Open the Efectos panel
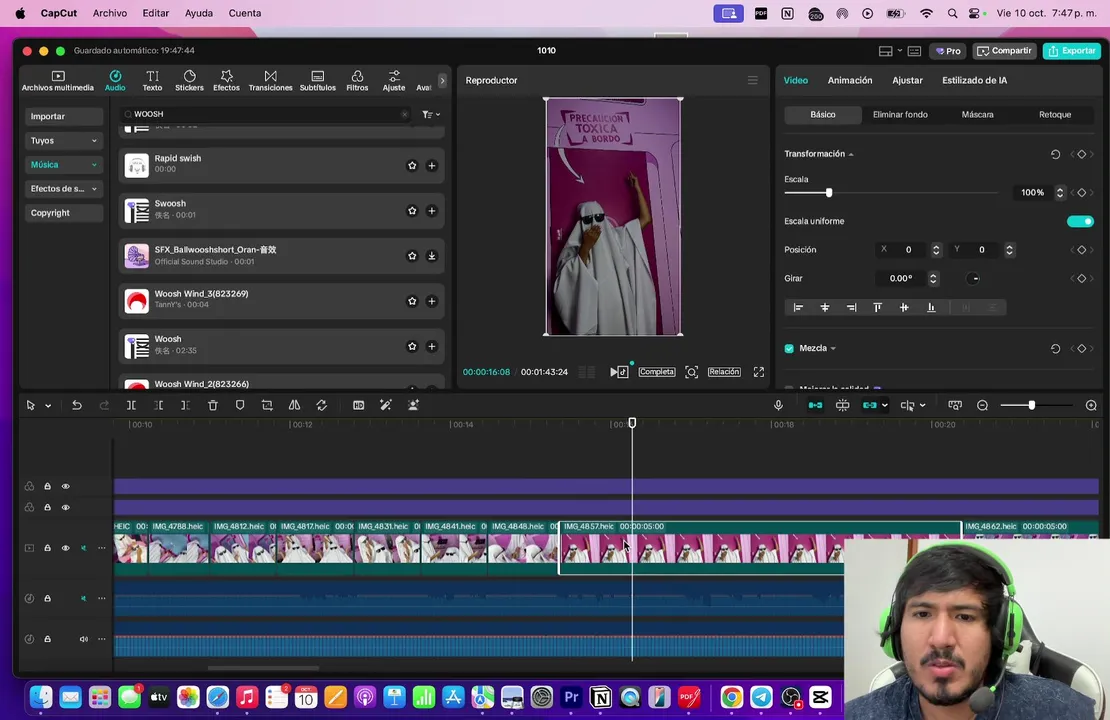 tap(227, 81)
